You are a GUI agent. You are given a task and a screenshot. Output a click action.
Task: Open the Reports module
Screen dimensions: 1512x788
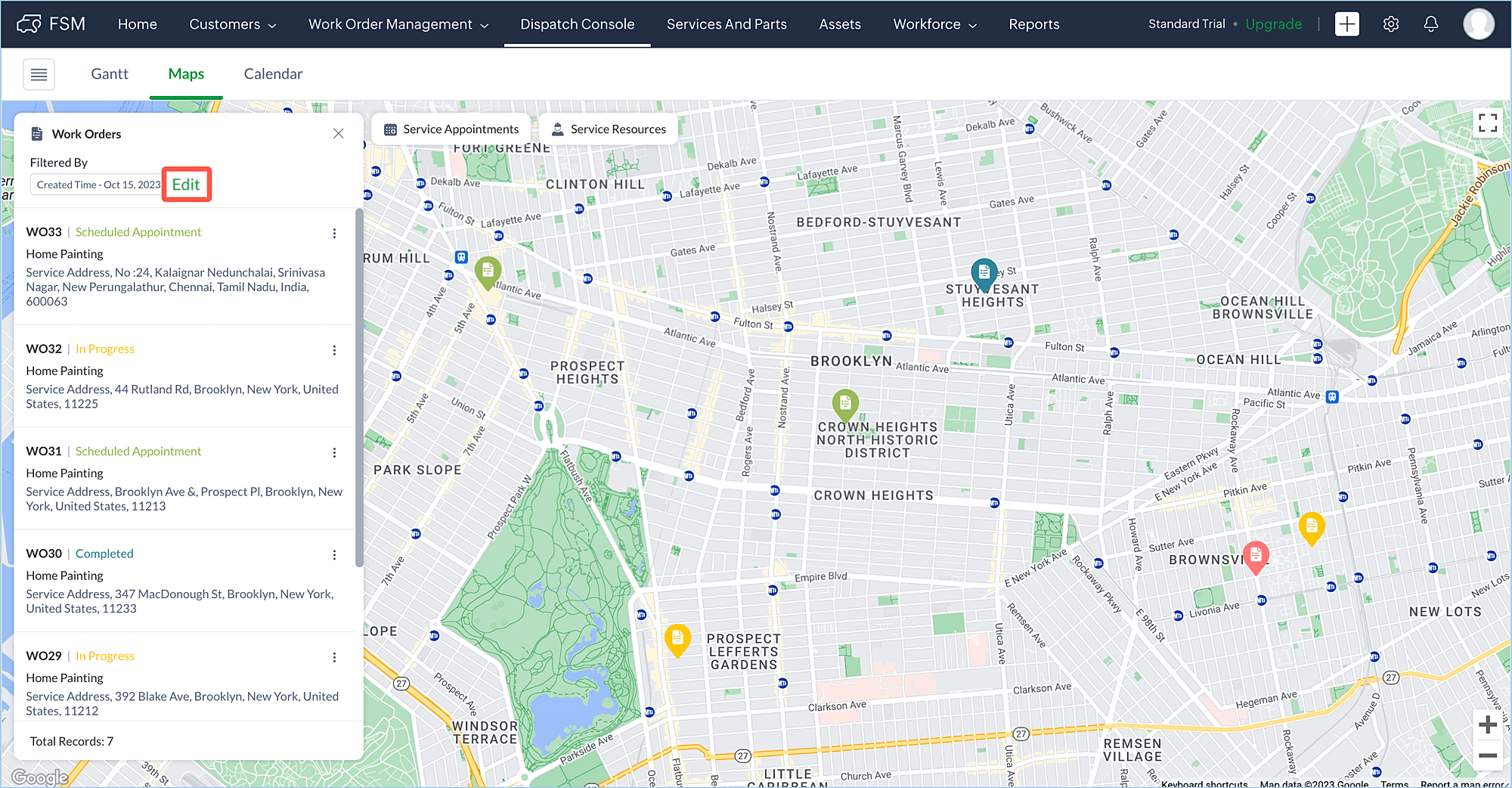(1034, 24)
